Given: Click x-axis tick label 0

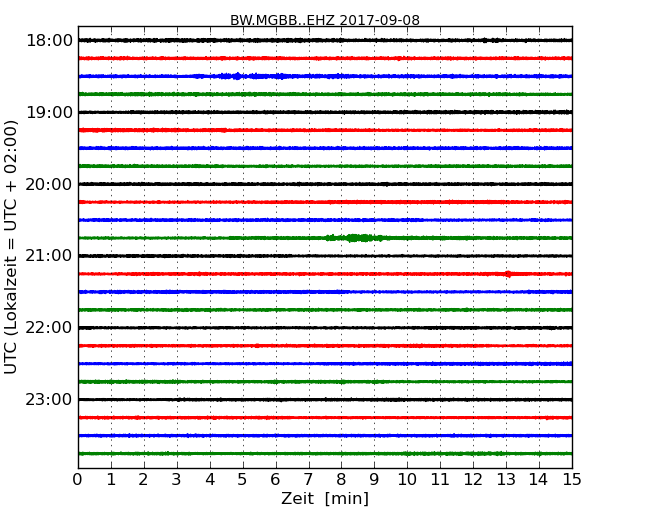Looking at the screenshot, I should [78, 479].
